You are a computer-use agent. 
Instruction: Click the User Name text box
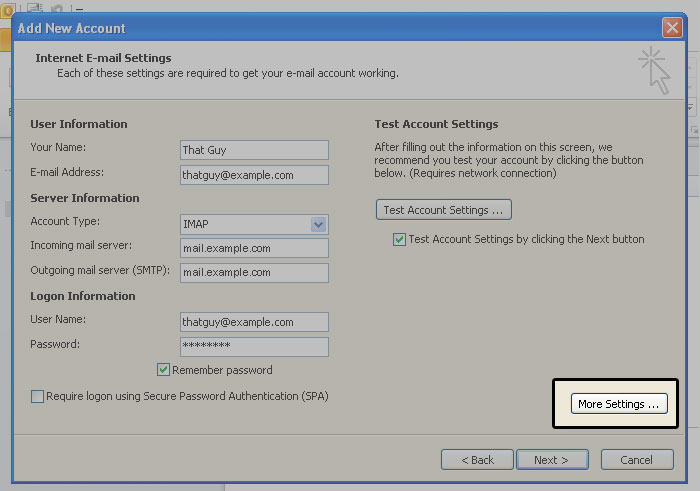(254, 322)
